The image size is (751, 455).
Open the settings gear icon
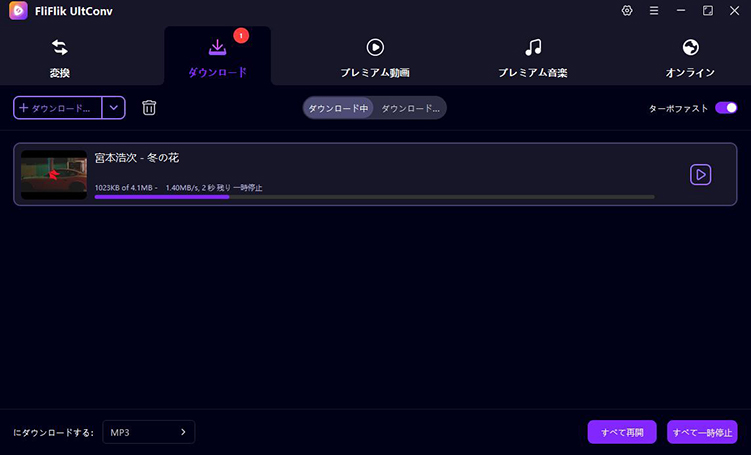[x=627, y=11]
